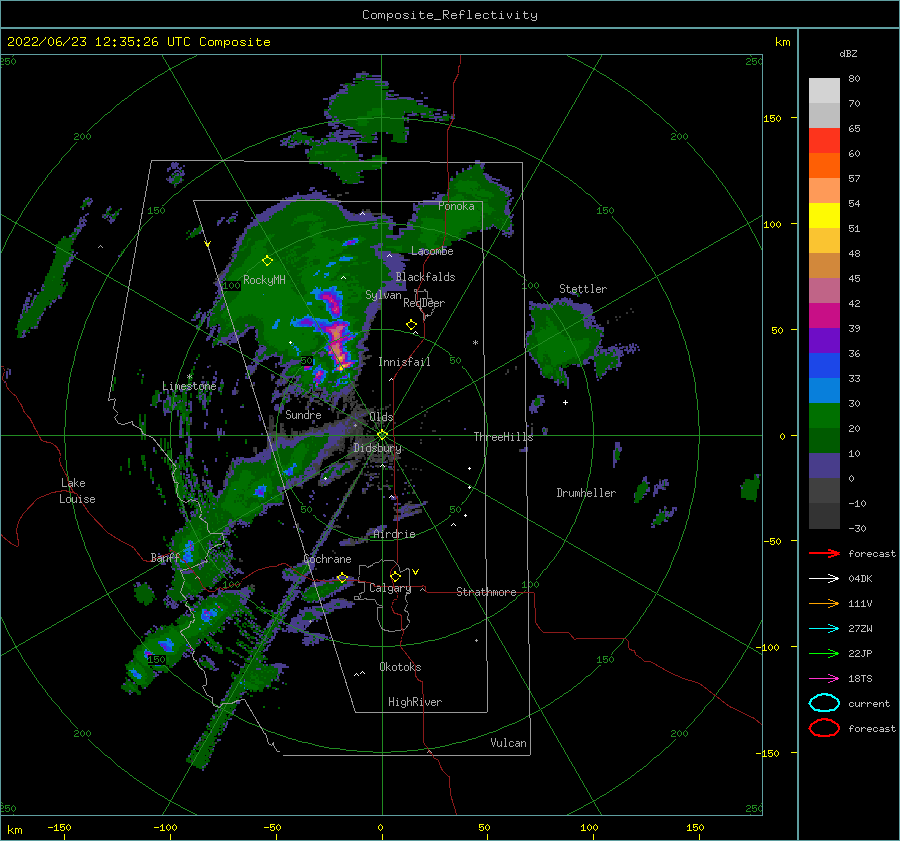Screen dimensions: 900x841
Task: Click the 04DK legend text
Action: pyautogui.click(x=860, y=579)
